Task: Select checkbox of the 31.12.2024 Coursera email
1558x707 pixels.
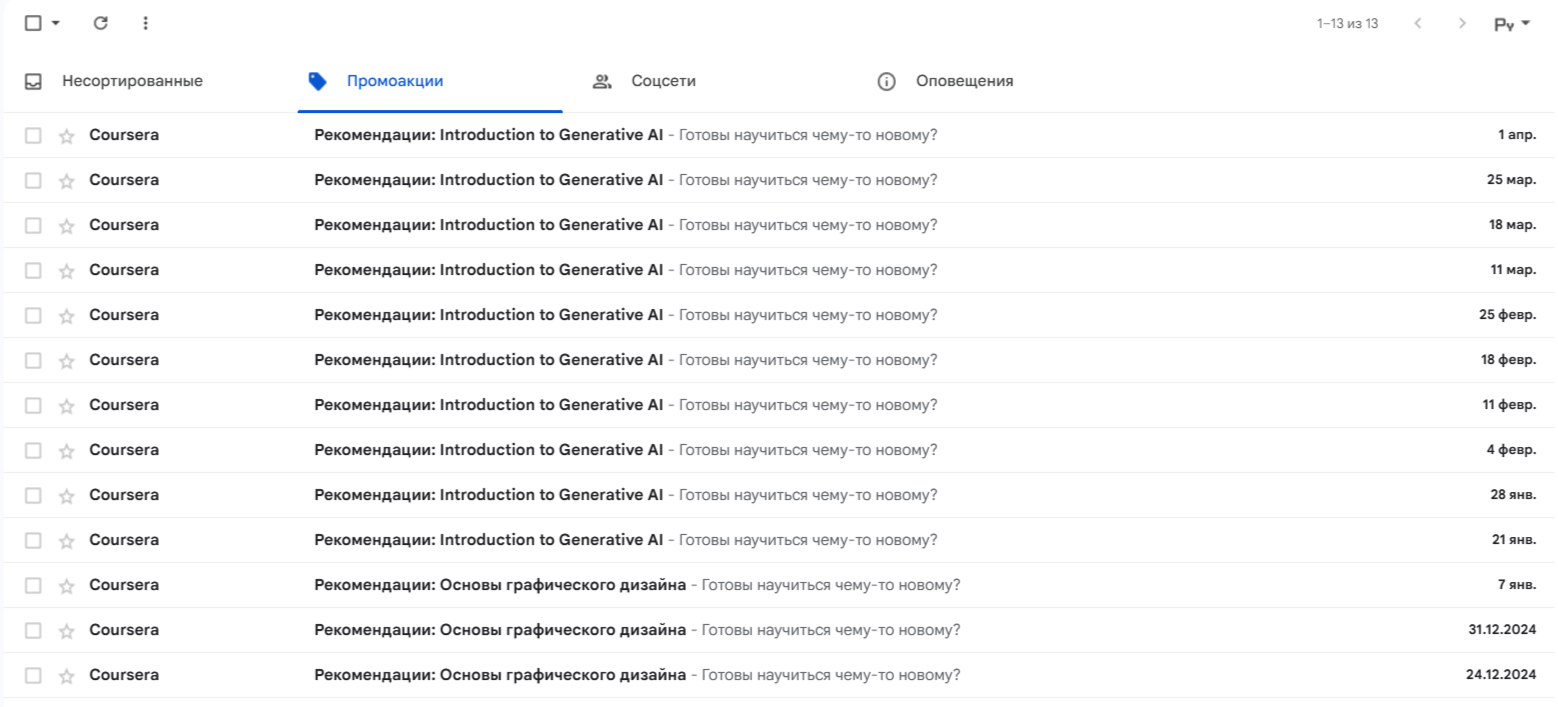Action: pos(33,630)
